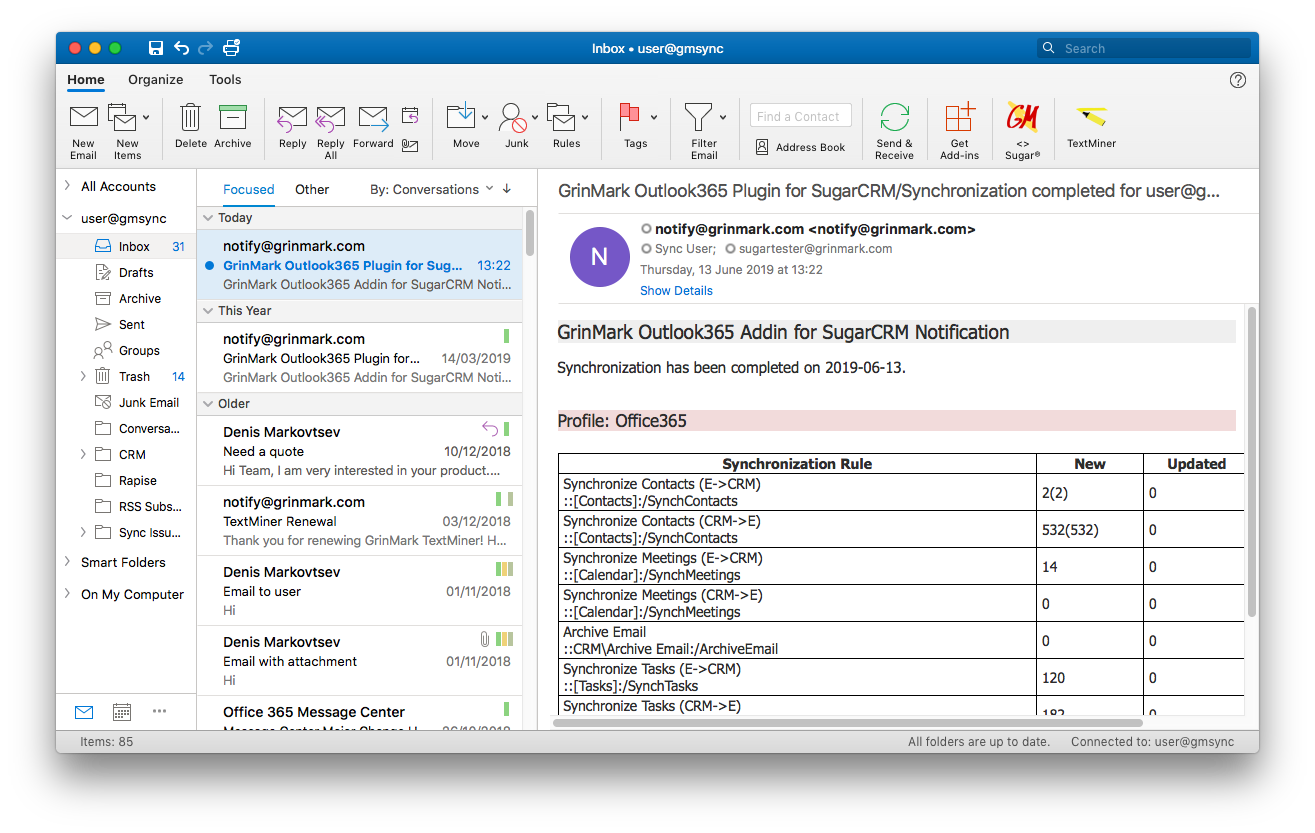
Task: Click the Search field
Action: click(x=1144, y=48)
